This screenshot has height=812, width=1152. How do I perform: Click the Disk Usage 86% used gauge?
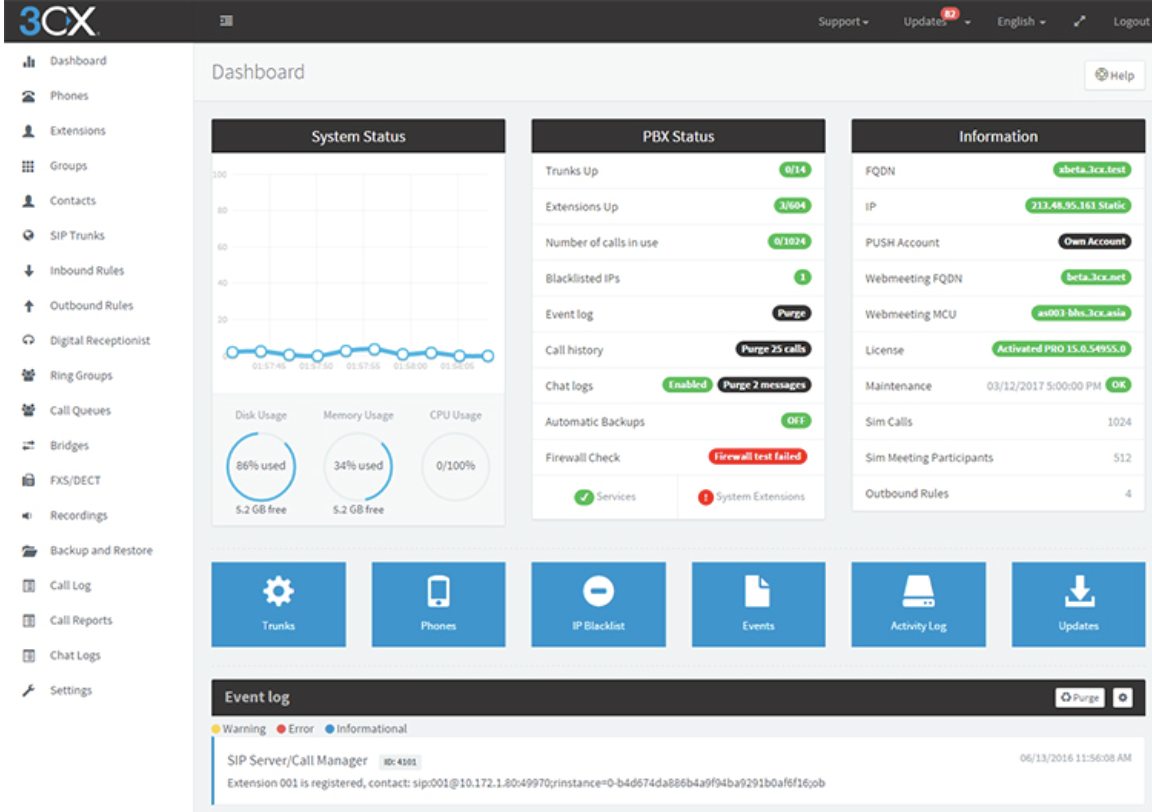point(261,466)
